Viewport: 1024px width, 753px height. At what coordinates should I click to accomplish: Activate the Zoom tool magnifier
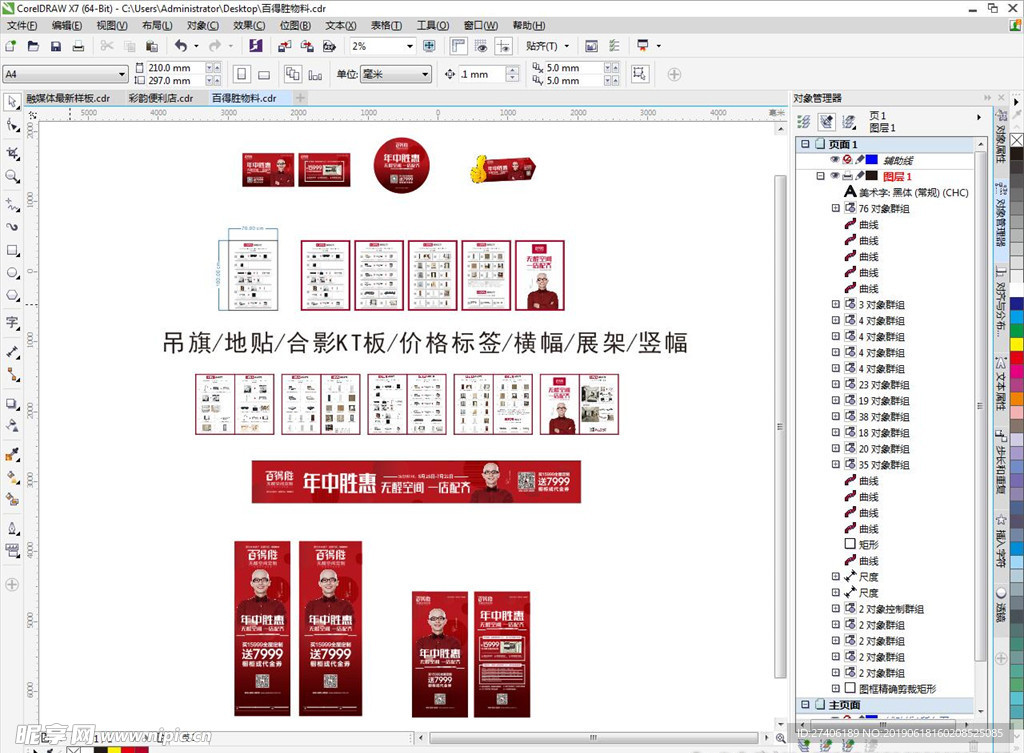[x=12, y=176]
